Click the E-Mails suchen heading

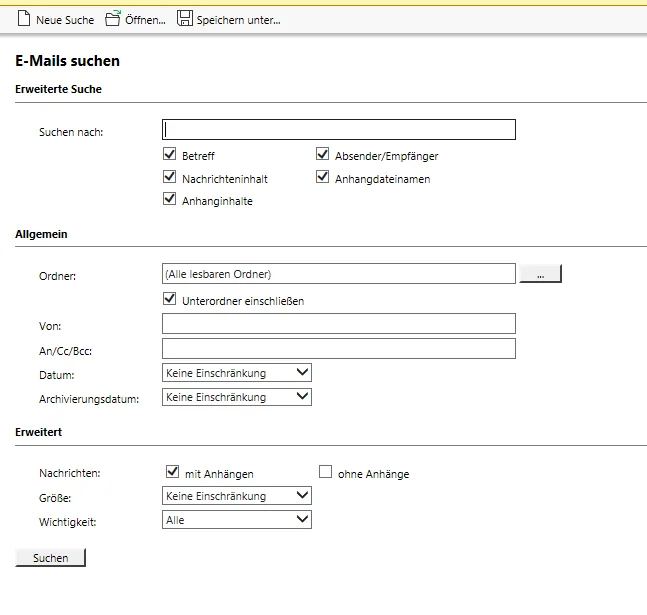[67, 61]
